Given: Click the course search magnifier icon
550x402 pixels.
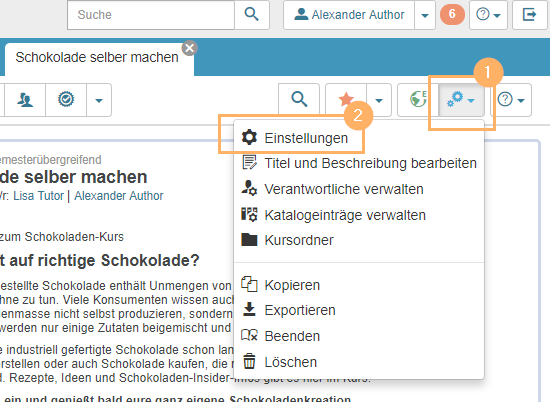Looking at the screenshot, I should coord(299,100).
